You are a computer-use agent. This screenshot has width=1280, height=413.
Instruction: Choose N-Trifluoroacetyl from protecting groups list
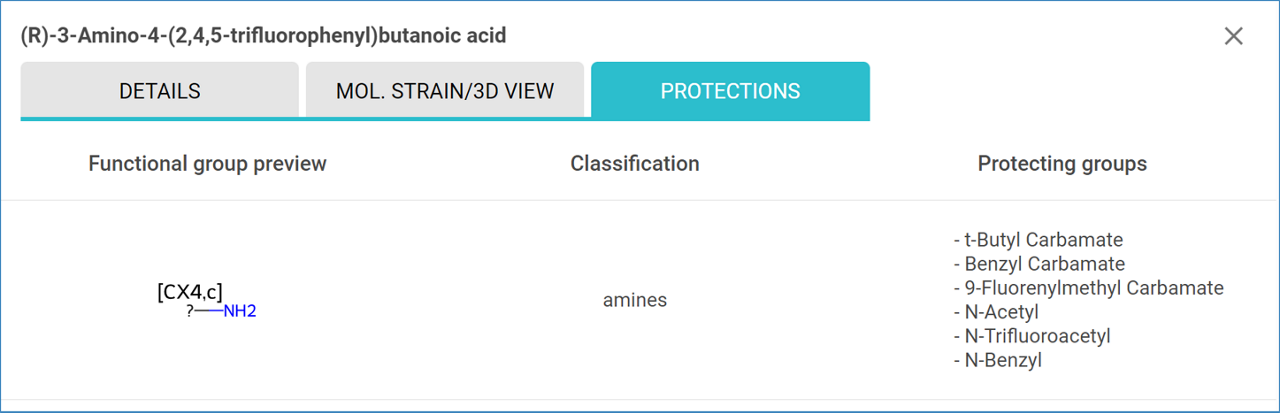click(1032, 336)
